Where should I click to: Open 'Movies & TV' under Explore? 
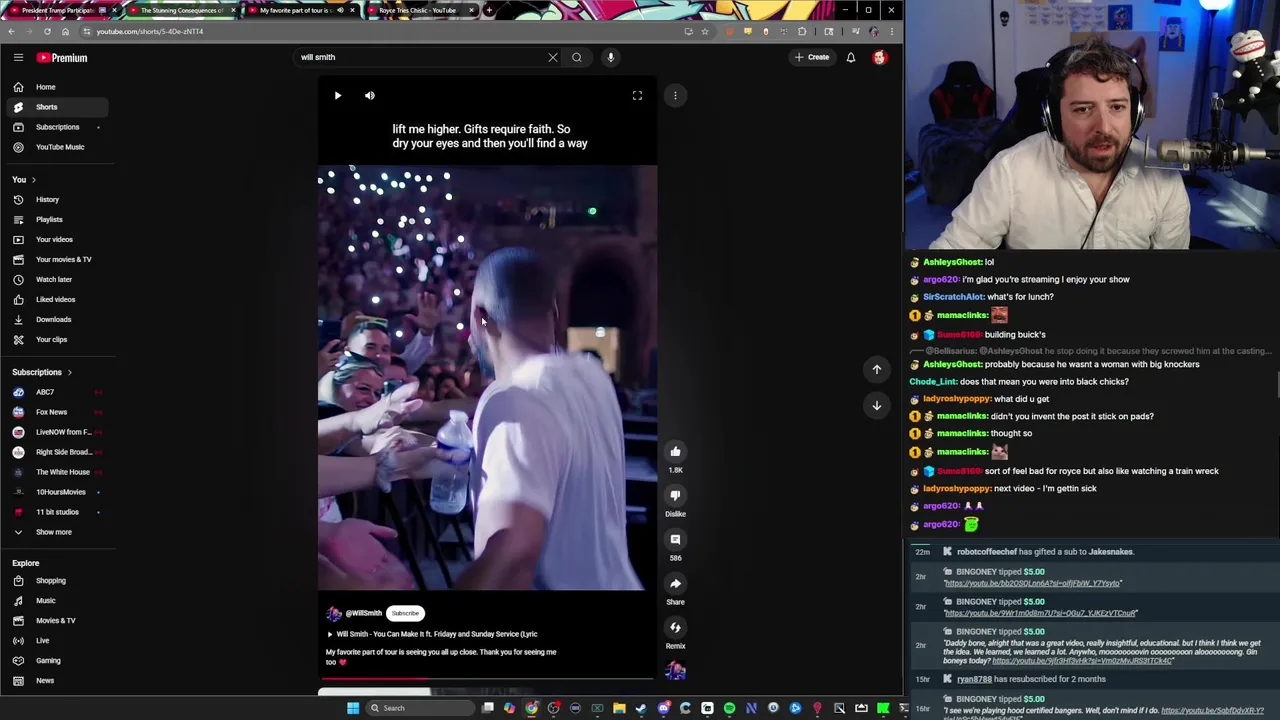58,621
